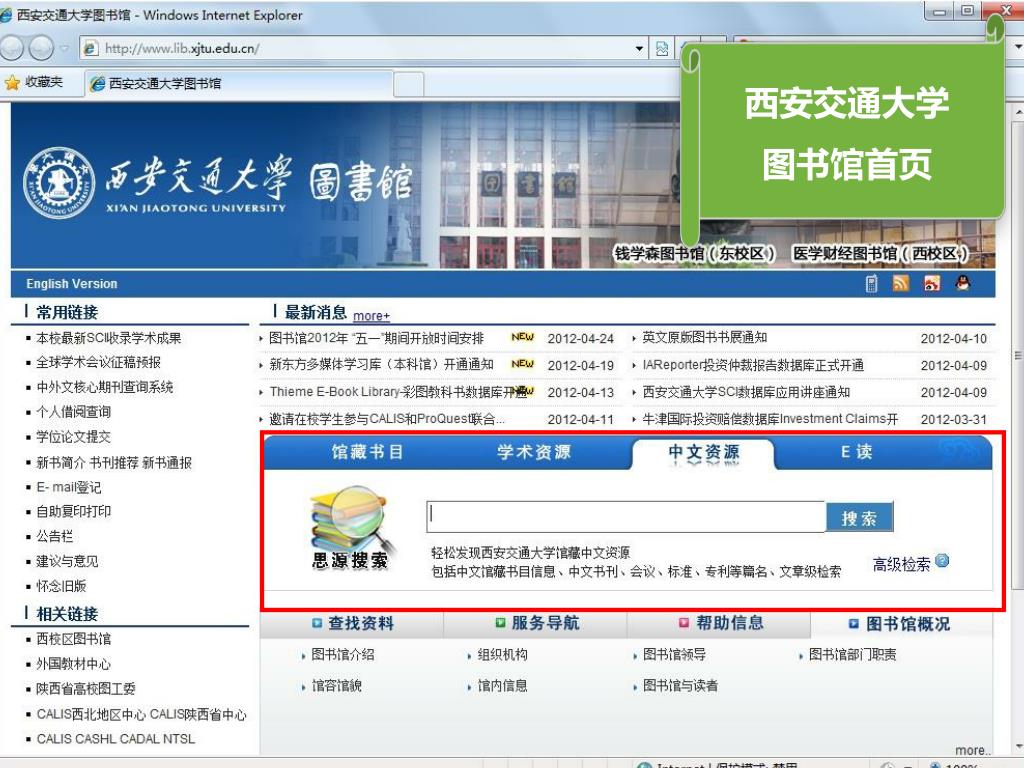1024x768 pixels.
Task: Select the 西安交通大学图书馆 browser tab
Action: pos(238,84)
